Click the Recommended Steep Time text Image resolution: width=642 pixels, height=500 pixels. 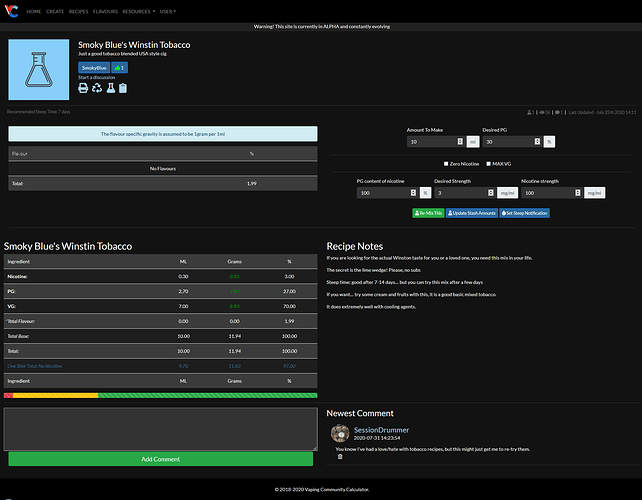(38, 112)
